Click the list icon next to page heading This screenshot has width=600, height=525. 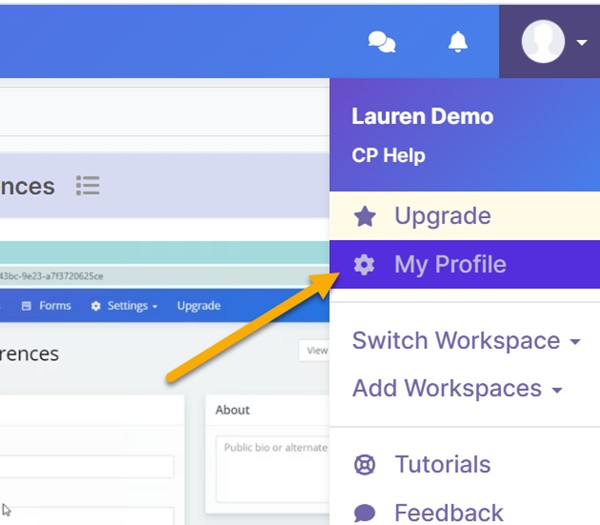[88, 186]
